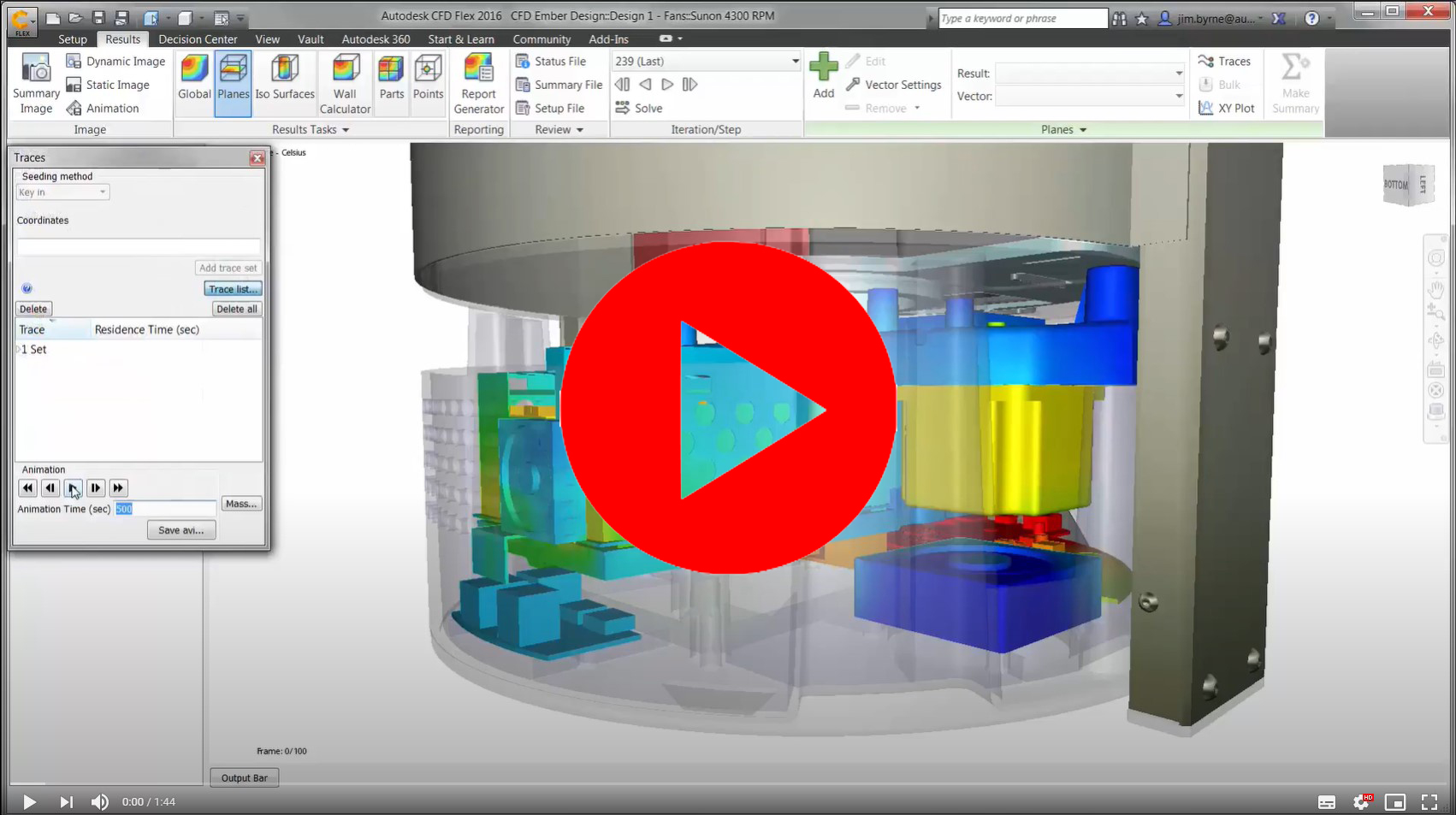Click the Solve button in the ribbon

639,108
